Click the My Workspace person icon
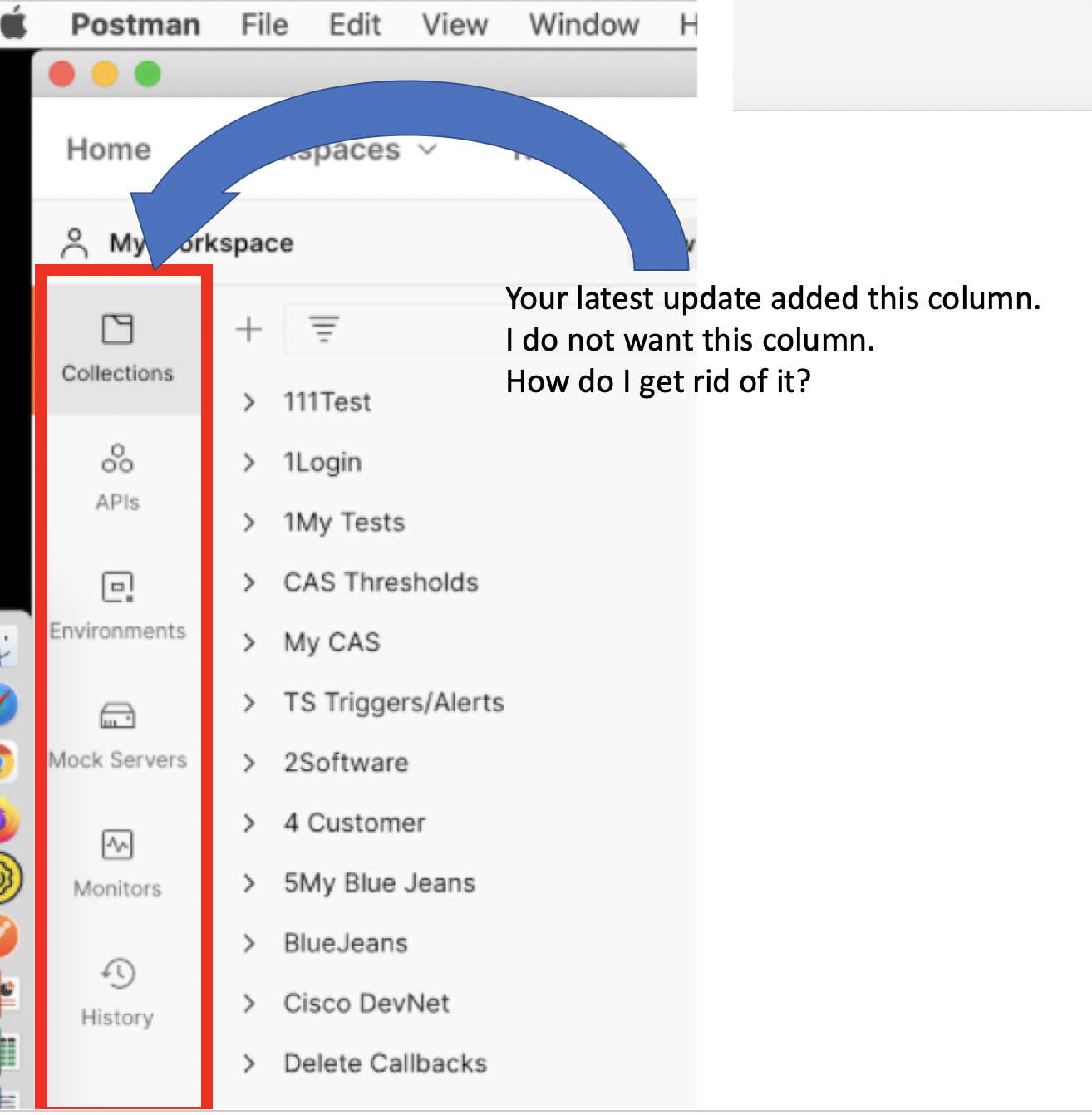The height and width of the screenshot is (1115, 1092). [76, 242]
